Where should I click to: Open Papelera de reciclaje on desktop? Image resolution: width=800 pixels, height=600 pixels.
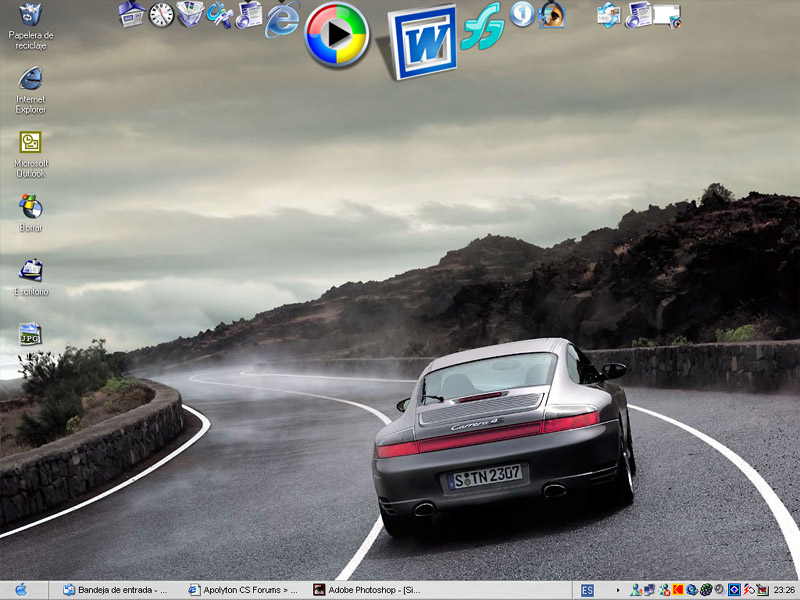click(31, 15)
